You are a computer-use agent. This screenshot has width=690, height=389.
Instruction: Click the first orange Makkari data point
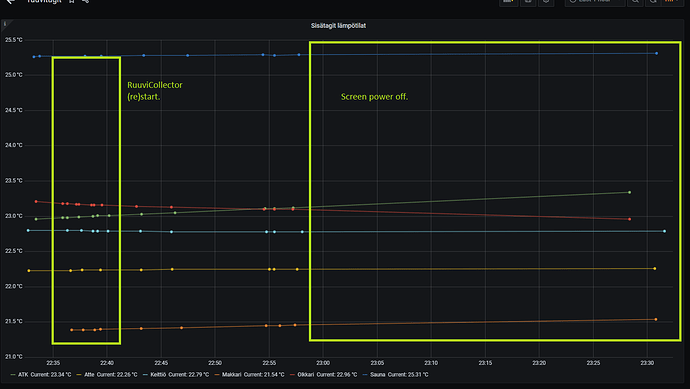[x=72, y=330]
